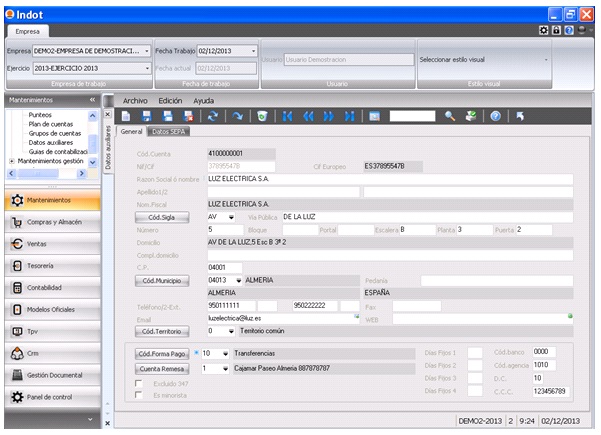Open the blue help question icon
601x435 pixels.
[495, 116]
